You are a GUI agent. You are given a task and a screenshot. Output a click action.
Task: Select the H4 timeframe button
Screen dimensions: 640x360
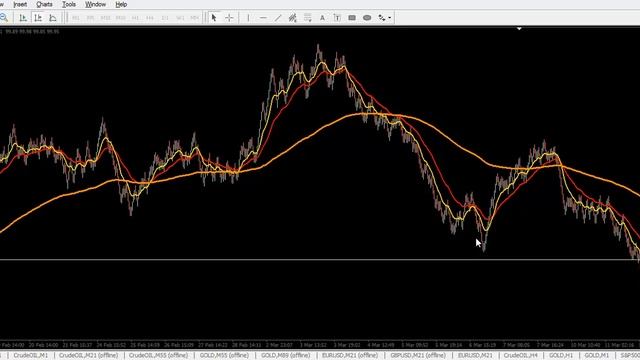(150, 18)
